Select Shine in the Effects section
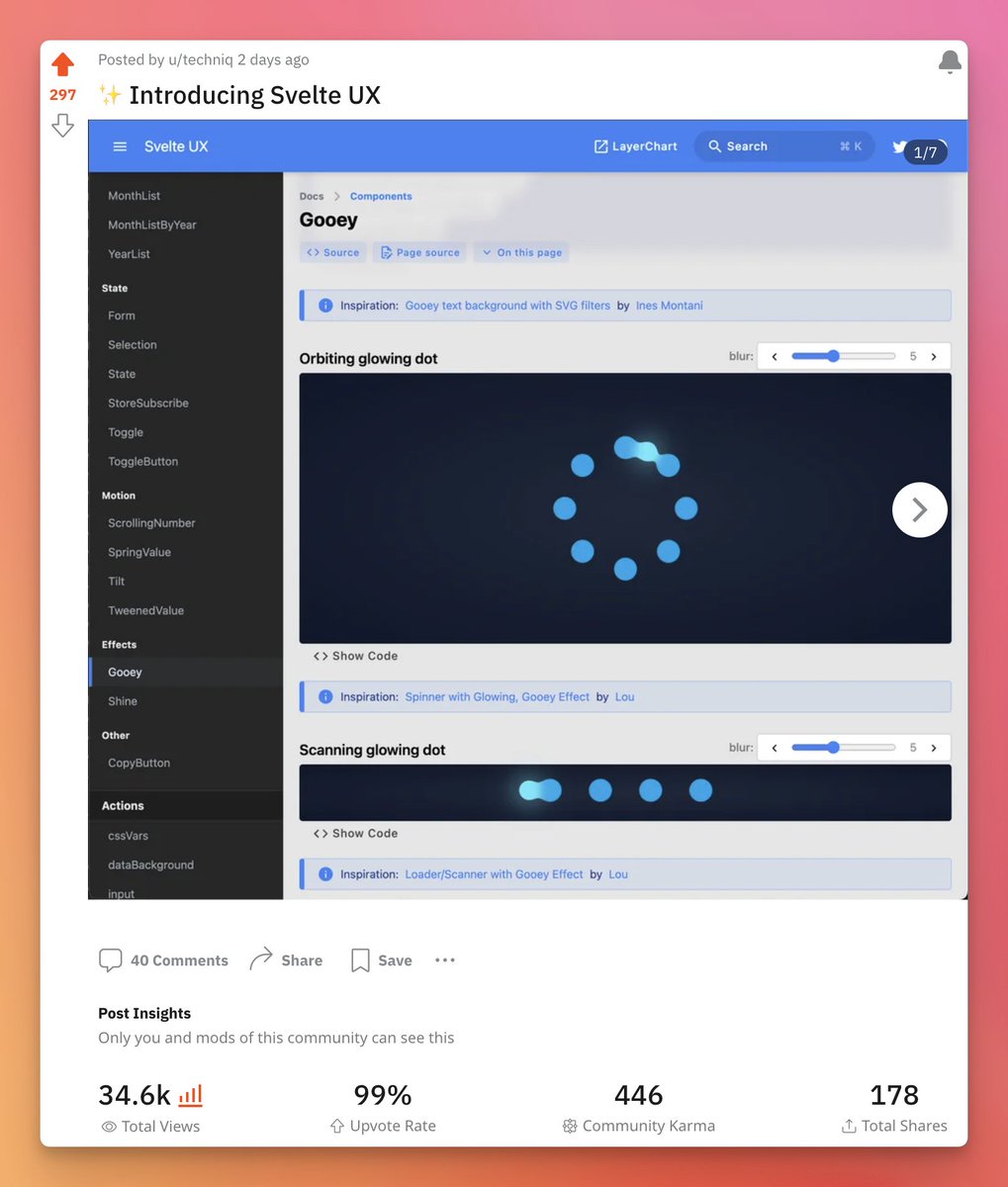 point(123,701)
